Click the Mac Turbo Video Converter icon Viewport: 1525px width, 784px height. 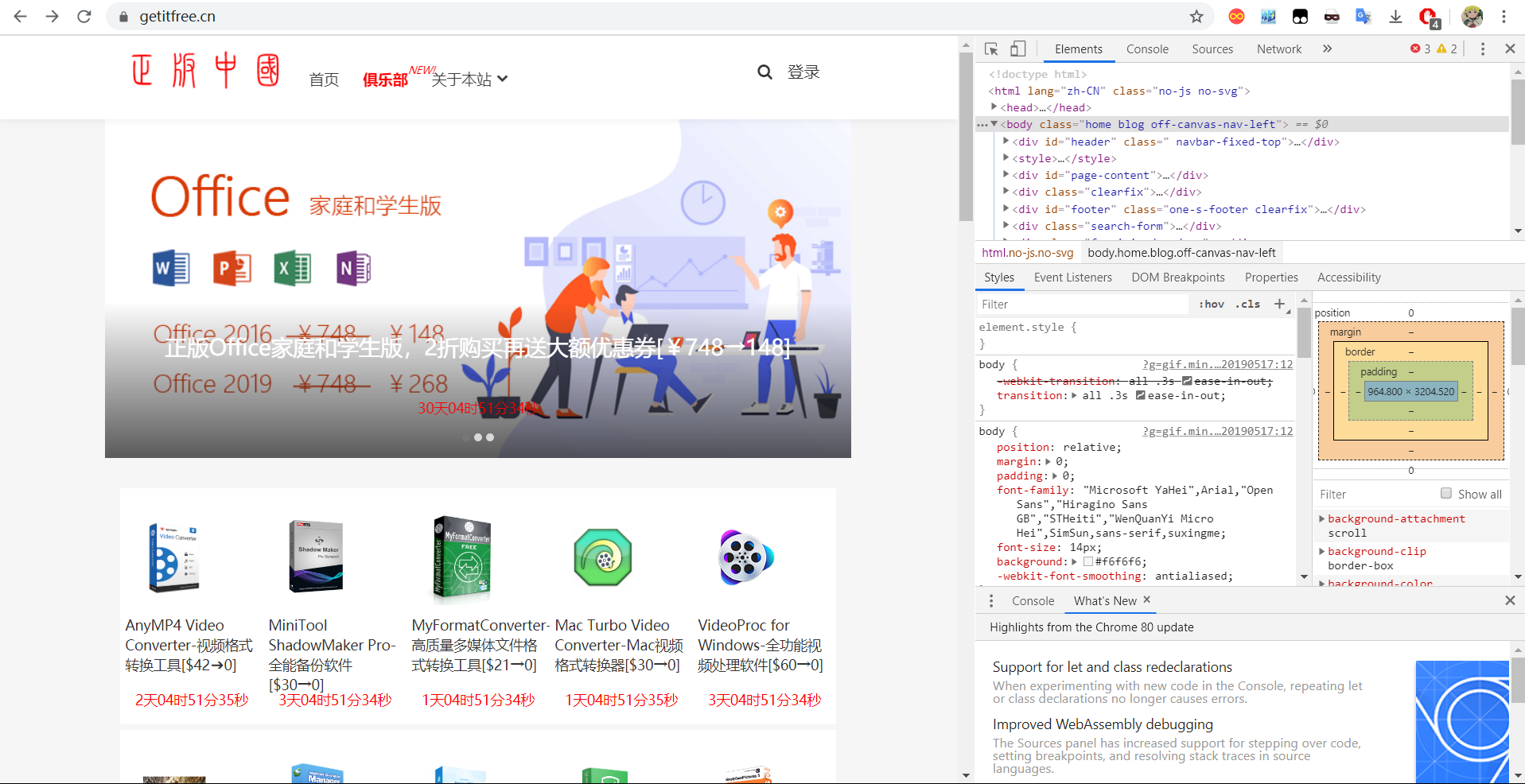tap(603, 557)
